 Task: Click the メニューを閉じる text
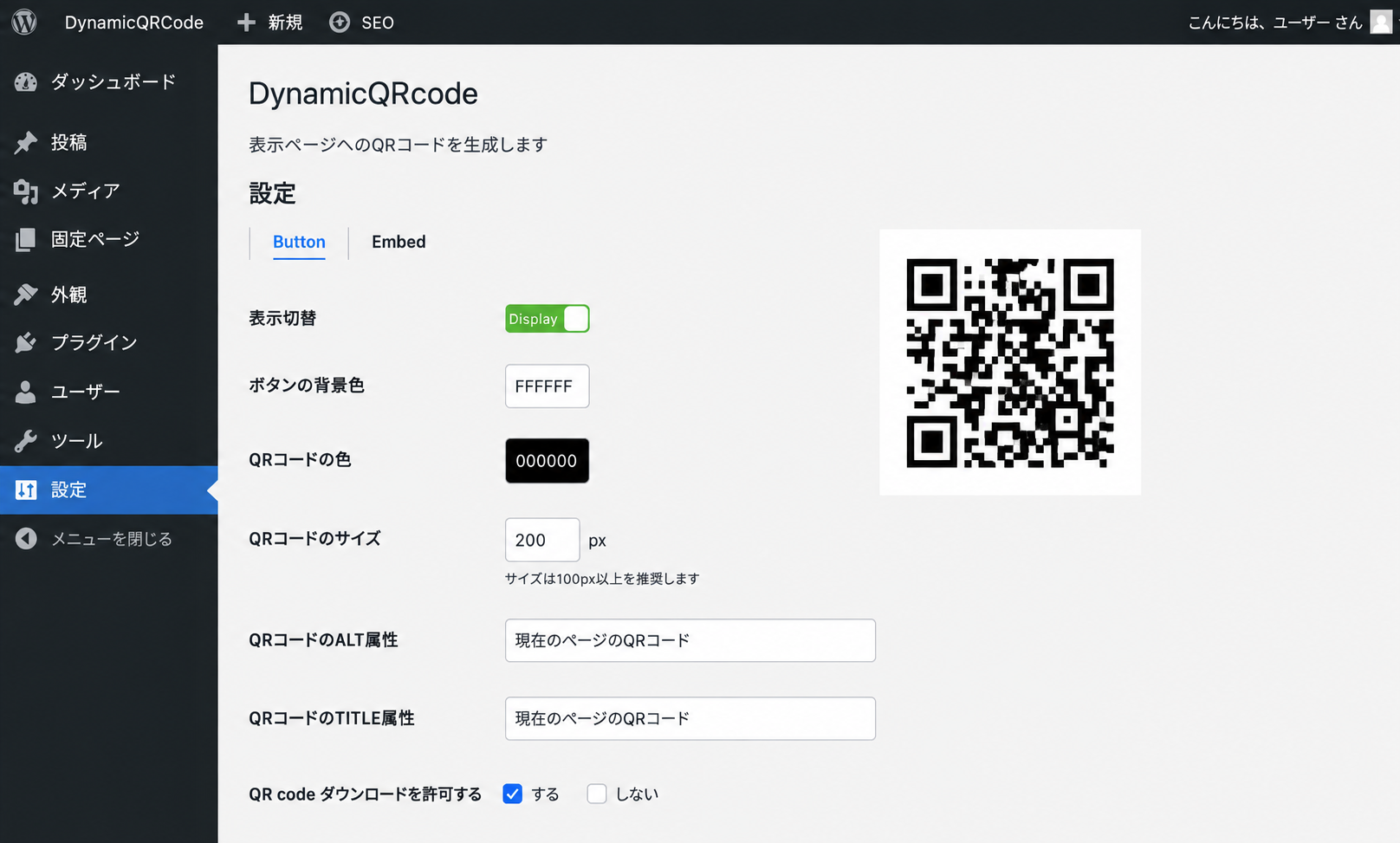[112, 539]
